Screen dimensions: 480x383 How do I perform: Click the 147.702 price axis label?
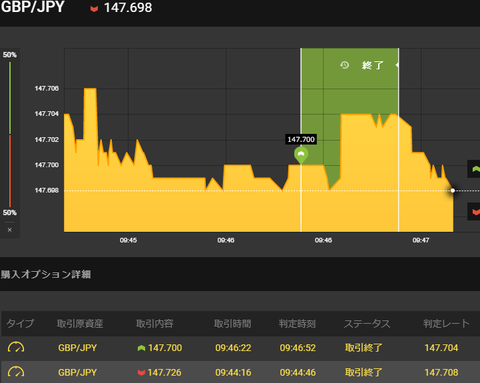(x=47, y=139)
